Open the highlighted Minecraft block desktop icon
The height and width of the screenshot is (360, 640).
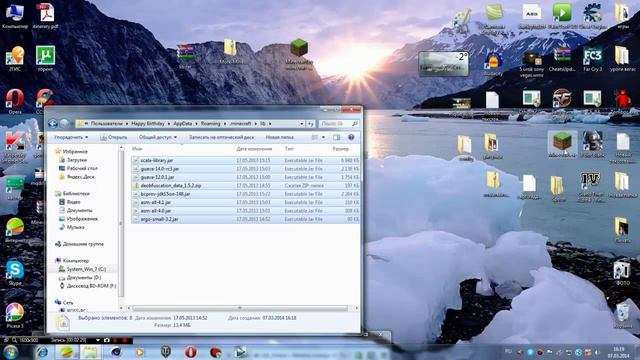[562, 144]
